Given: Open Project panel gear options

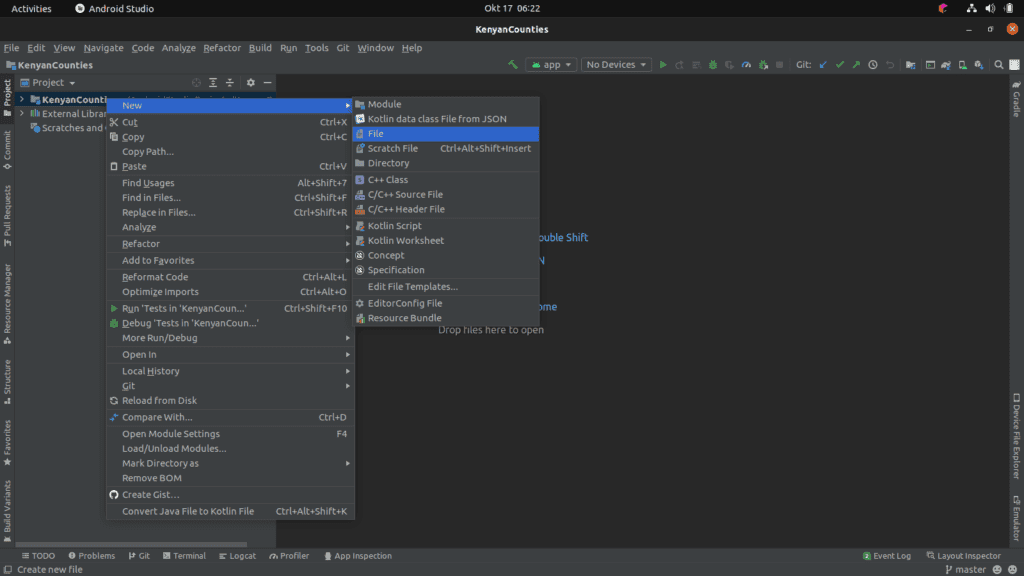Looking at the screenshot, I should [x=251, y=83].
